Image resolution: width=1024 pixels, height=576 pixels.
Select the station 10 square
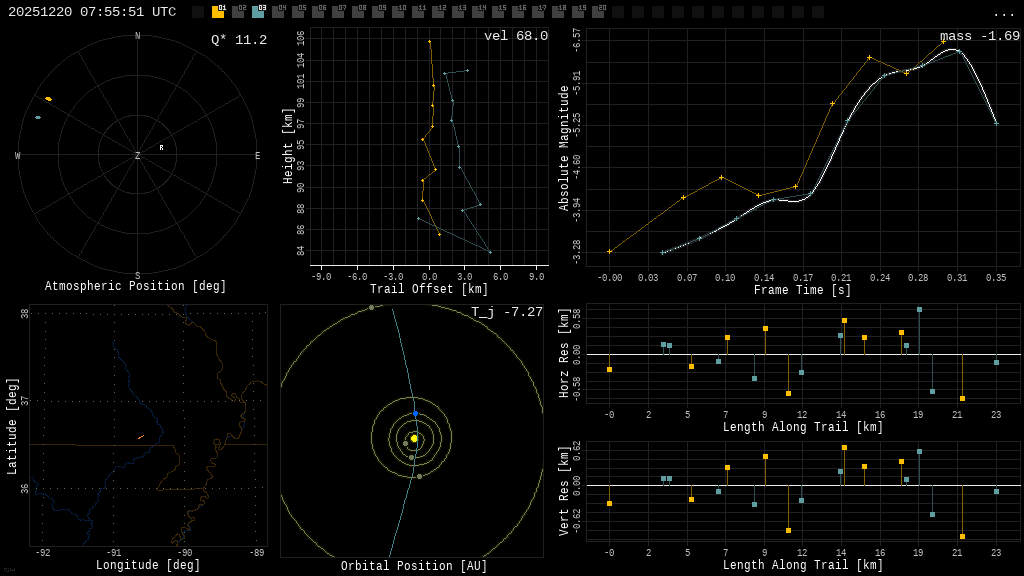pos(398,12)
